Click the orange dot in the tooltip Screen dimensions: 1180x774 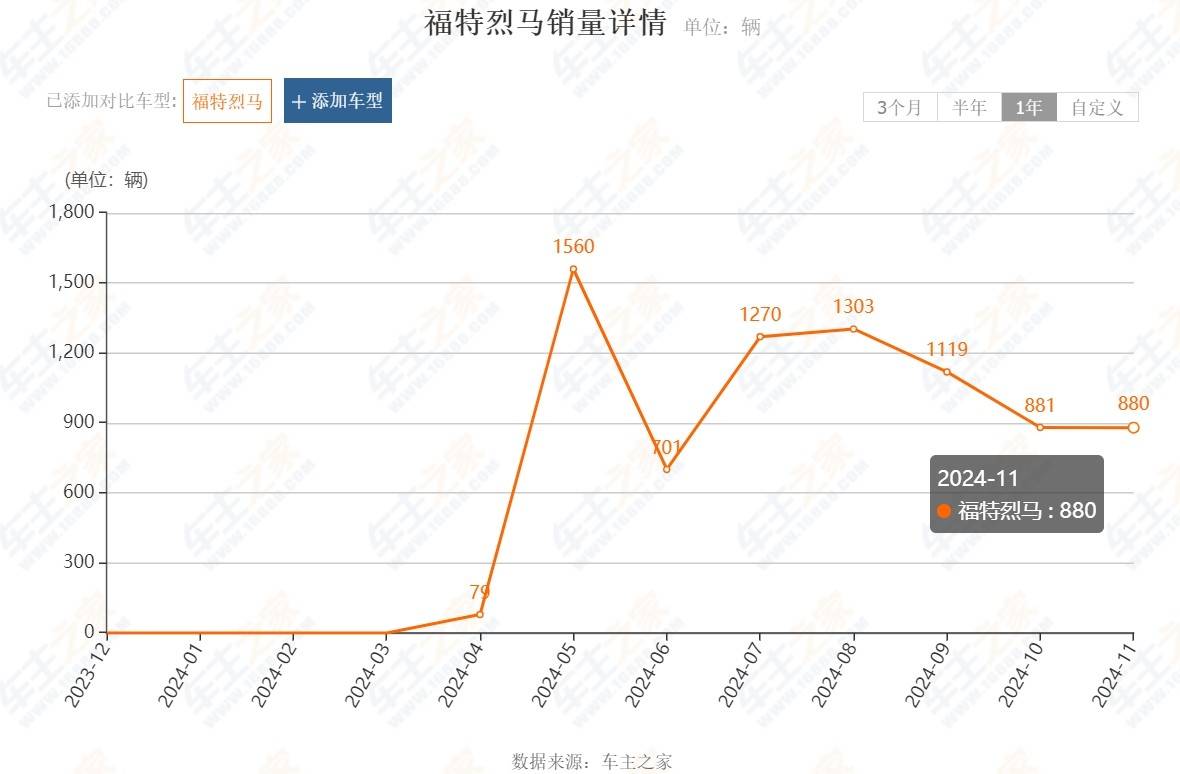point(944,511)
